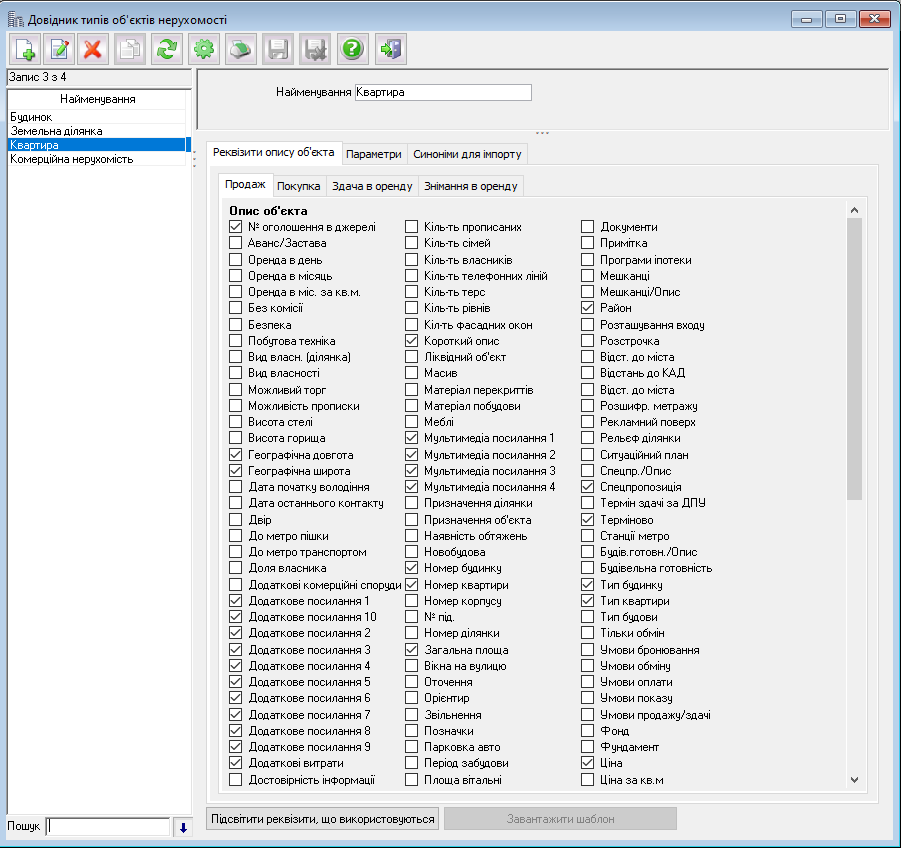Click the Найменування text field
901x848 pixels.
tap(443, 93)
